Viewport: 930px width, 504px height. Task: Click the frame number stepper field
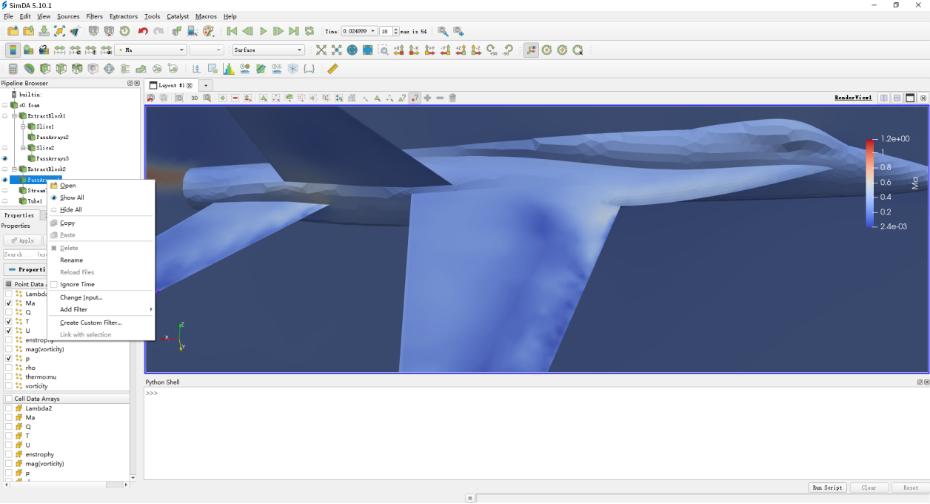point(388,31)
